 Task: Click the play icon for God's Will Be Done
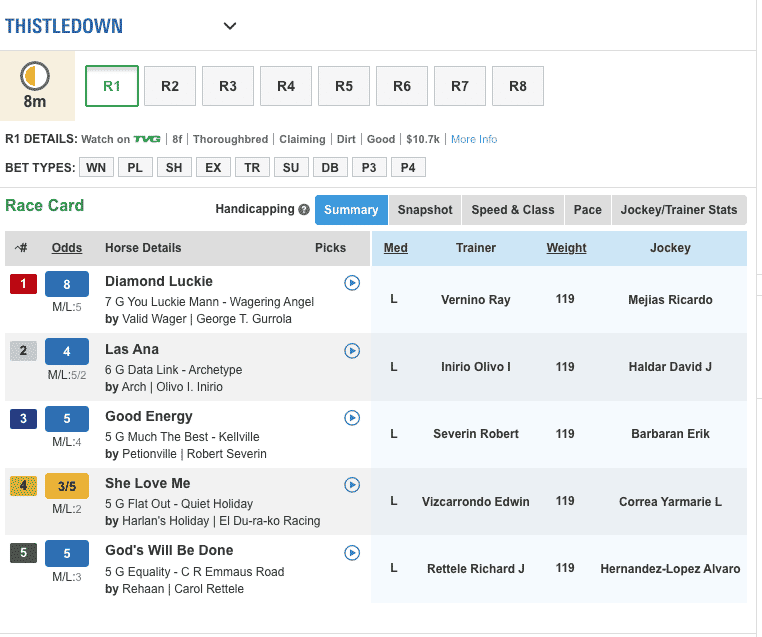point(352,552)
